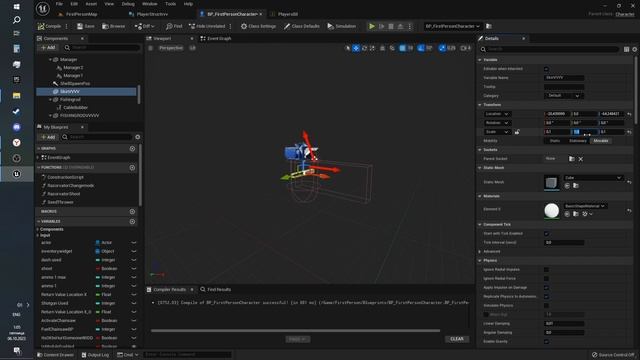The height and width of the screenshot is (360, 640).
Task: Click the Find toolbar button
Action: [x=174, y=26]
